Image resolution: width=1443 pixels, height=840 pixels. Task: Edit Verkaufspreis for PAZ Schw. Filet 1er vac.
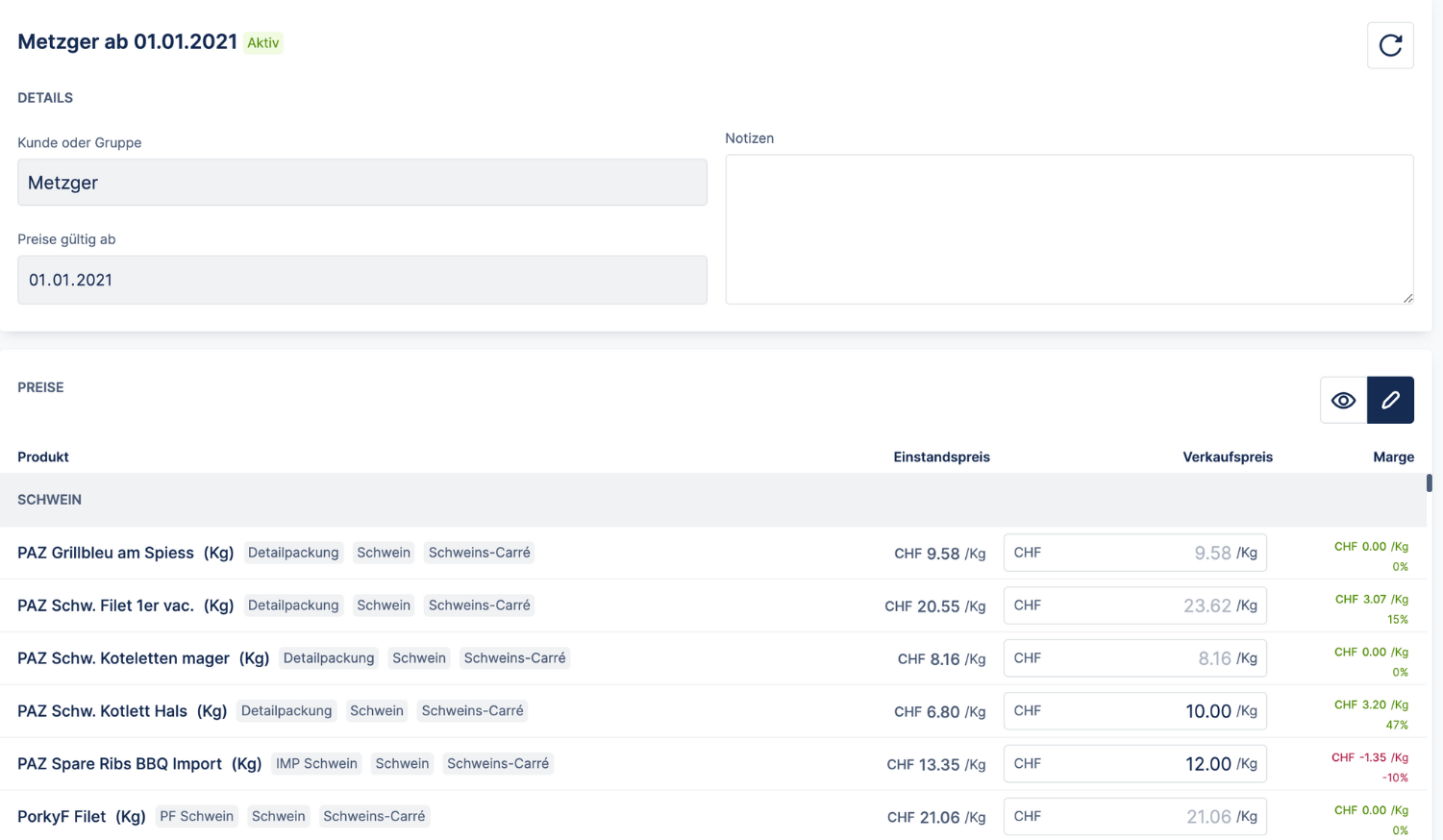coord(1134,605)
